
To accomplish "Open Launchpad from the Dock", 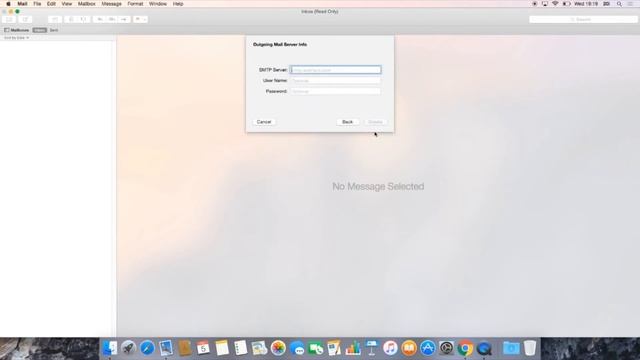I will [128, 348].
